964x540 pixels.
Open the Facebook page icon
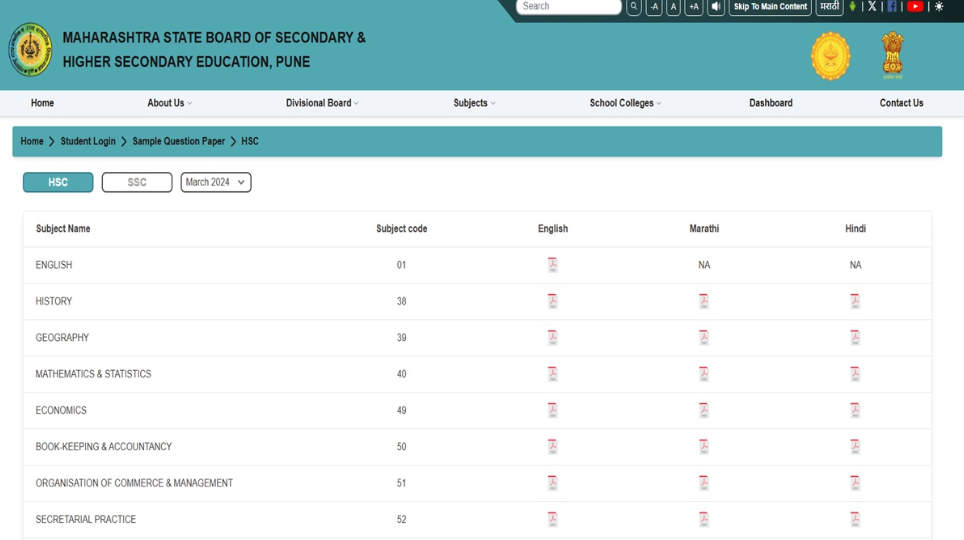point(891,7)
